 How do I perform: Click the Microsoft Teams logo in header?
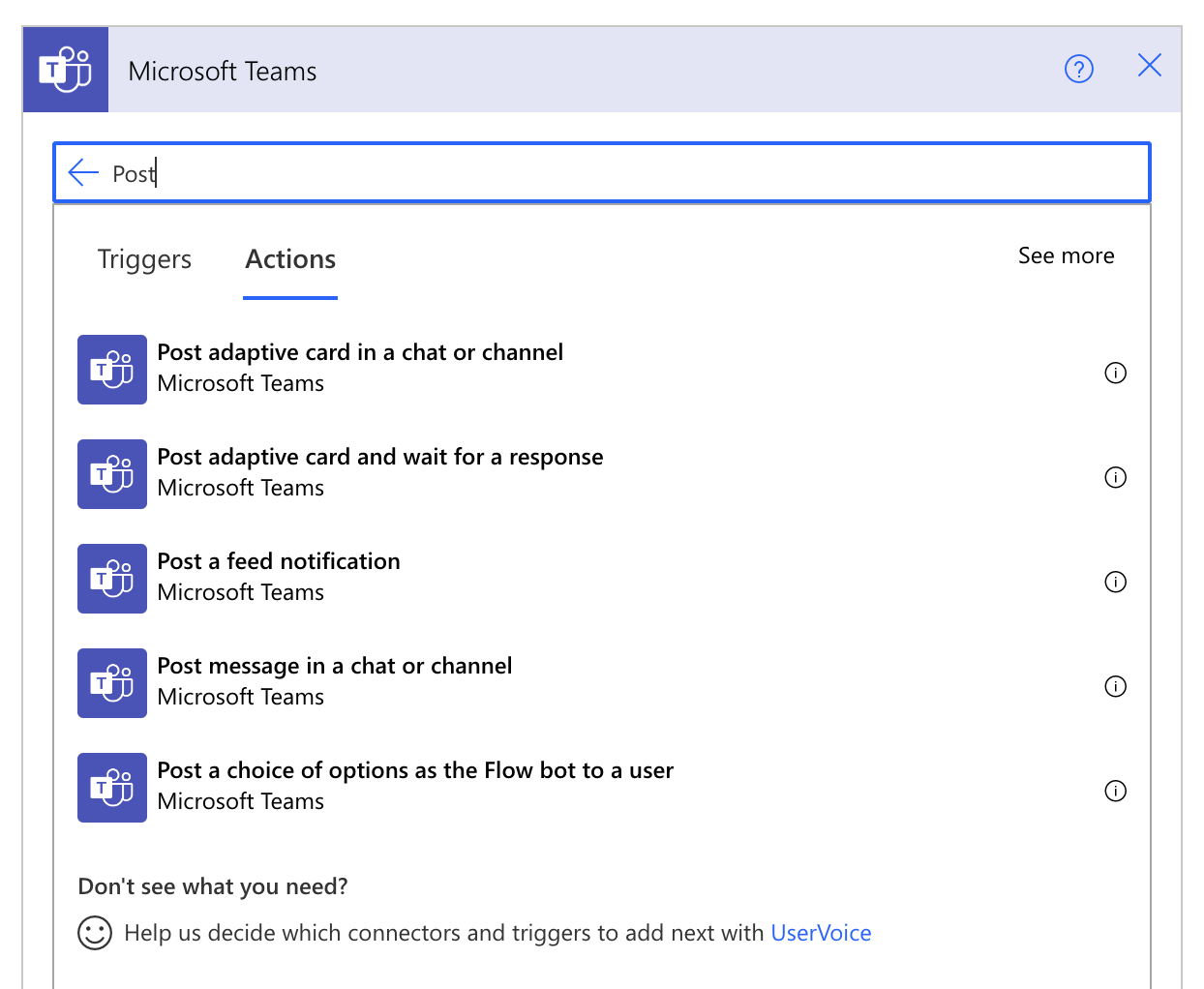[66, 70]
